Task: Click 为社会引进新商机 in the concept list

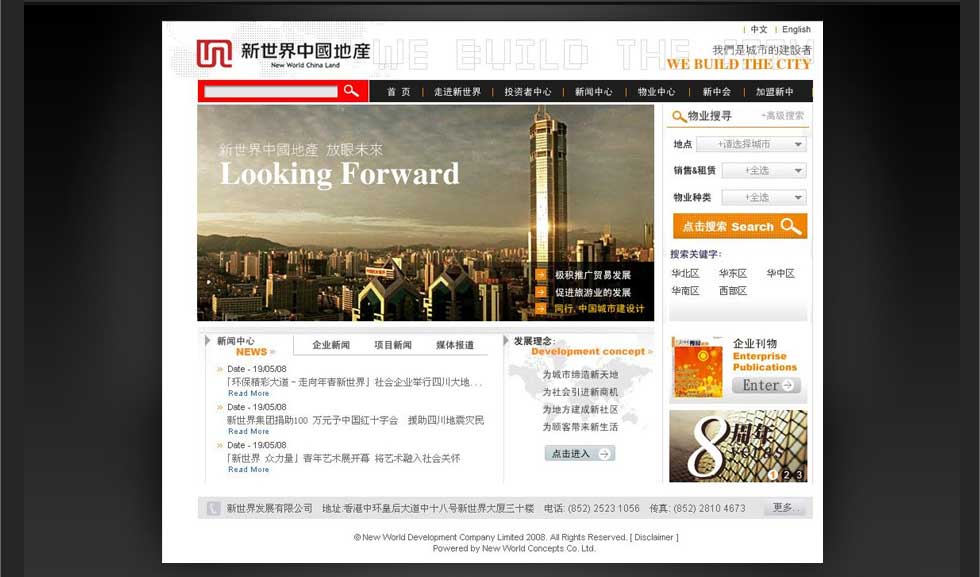Action: coord(580,392)
